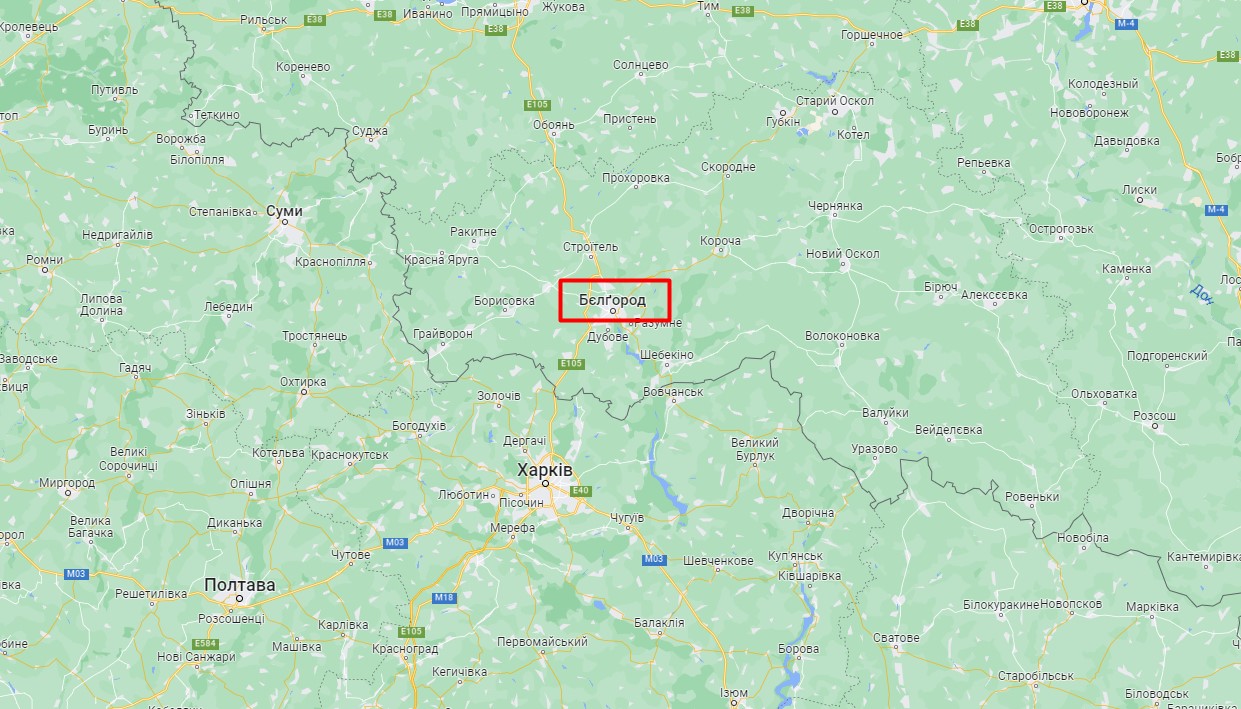This screenshot has width=1241, height=709.
Task: Click the Валуйки town label
Action: pyautogui.click(x=885, y=413)
